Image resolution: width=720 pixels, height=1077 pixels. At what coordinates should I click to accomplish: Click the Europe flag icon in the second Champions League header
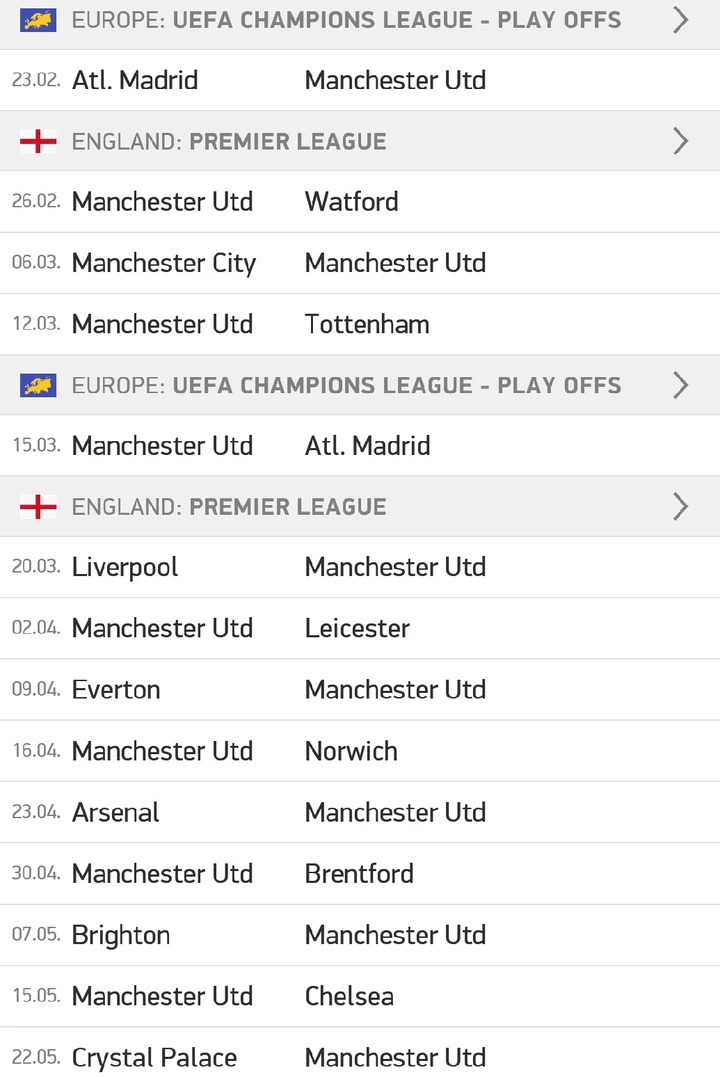(x=38, y=385)
